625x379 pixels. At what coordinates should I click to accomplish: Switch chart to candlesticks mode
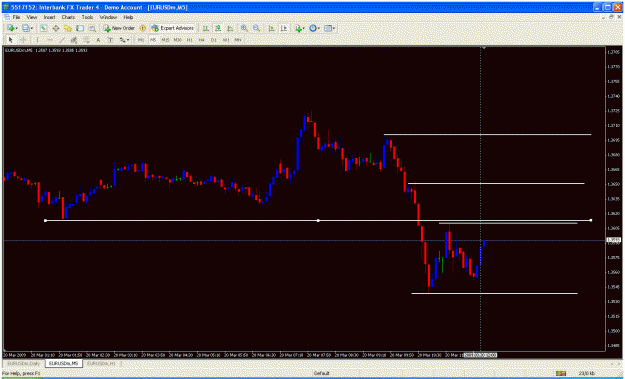tap(218, 28)
